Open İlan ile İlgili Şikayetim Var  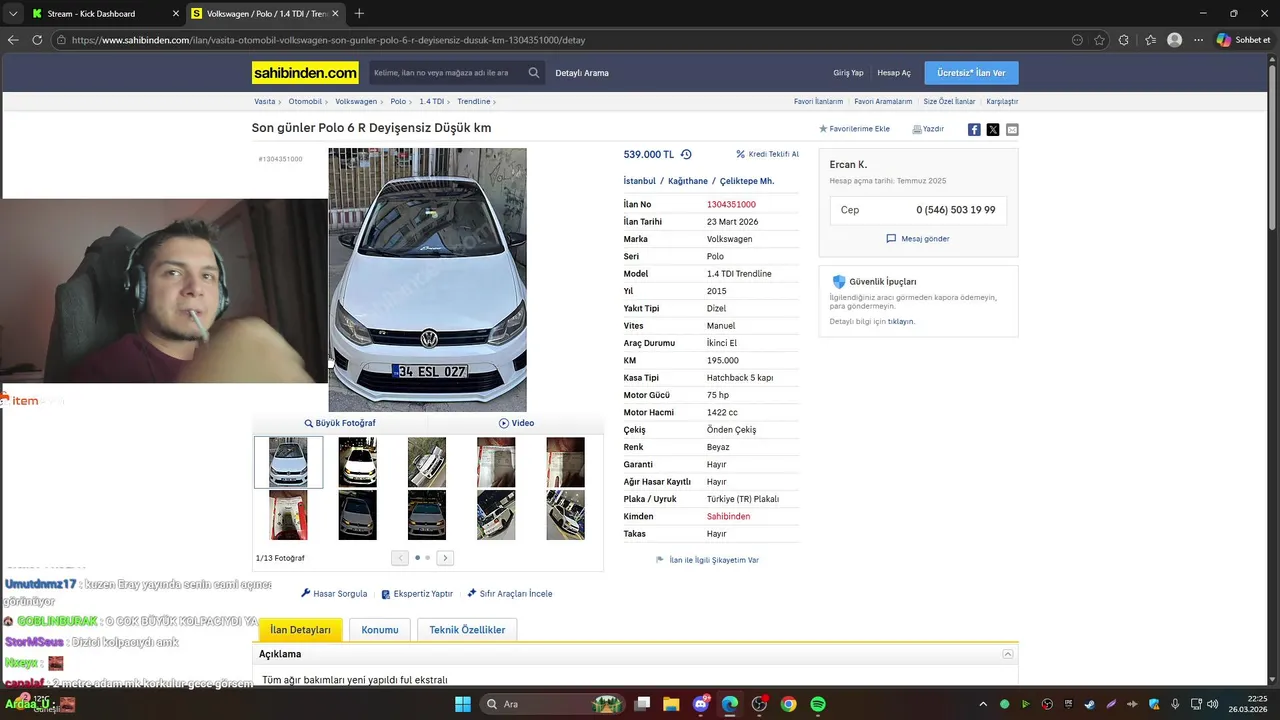click(707, 560)
